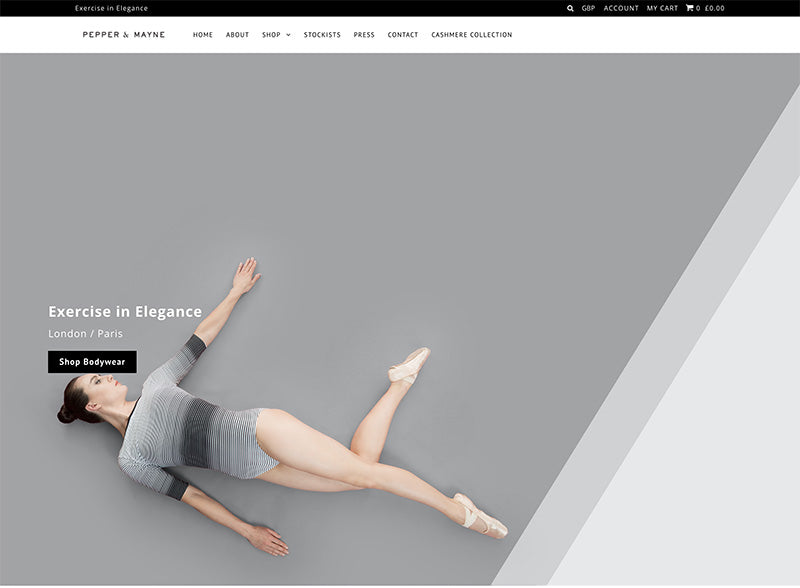
Task: Click the search magnifier icon
Action: coord(570,8)
